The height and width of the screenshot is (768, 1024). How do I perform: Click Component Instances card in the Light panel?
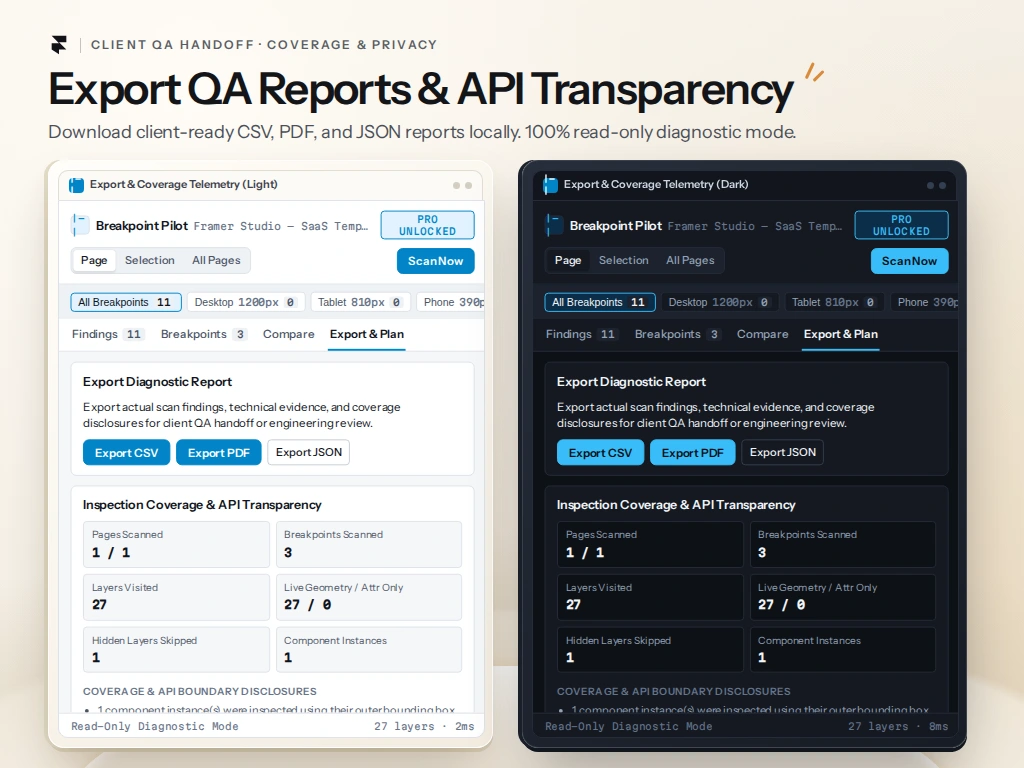[369, 650]
